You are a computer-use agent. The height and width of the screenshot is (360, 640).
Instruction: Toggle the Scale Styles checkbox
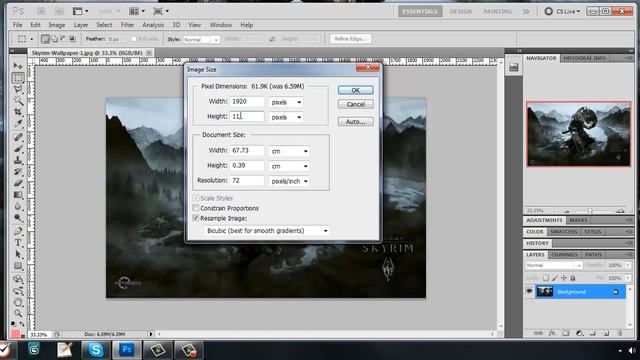[x=196, y=198]
